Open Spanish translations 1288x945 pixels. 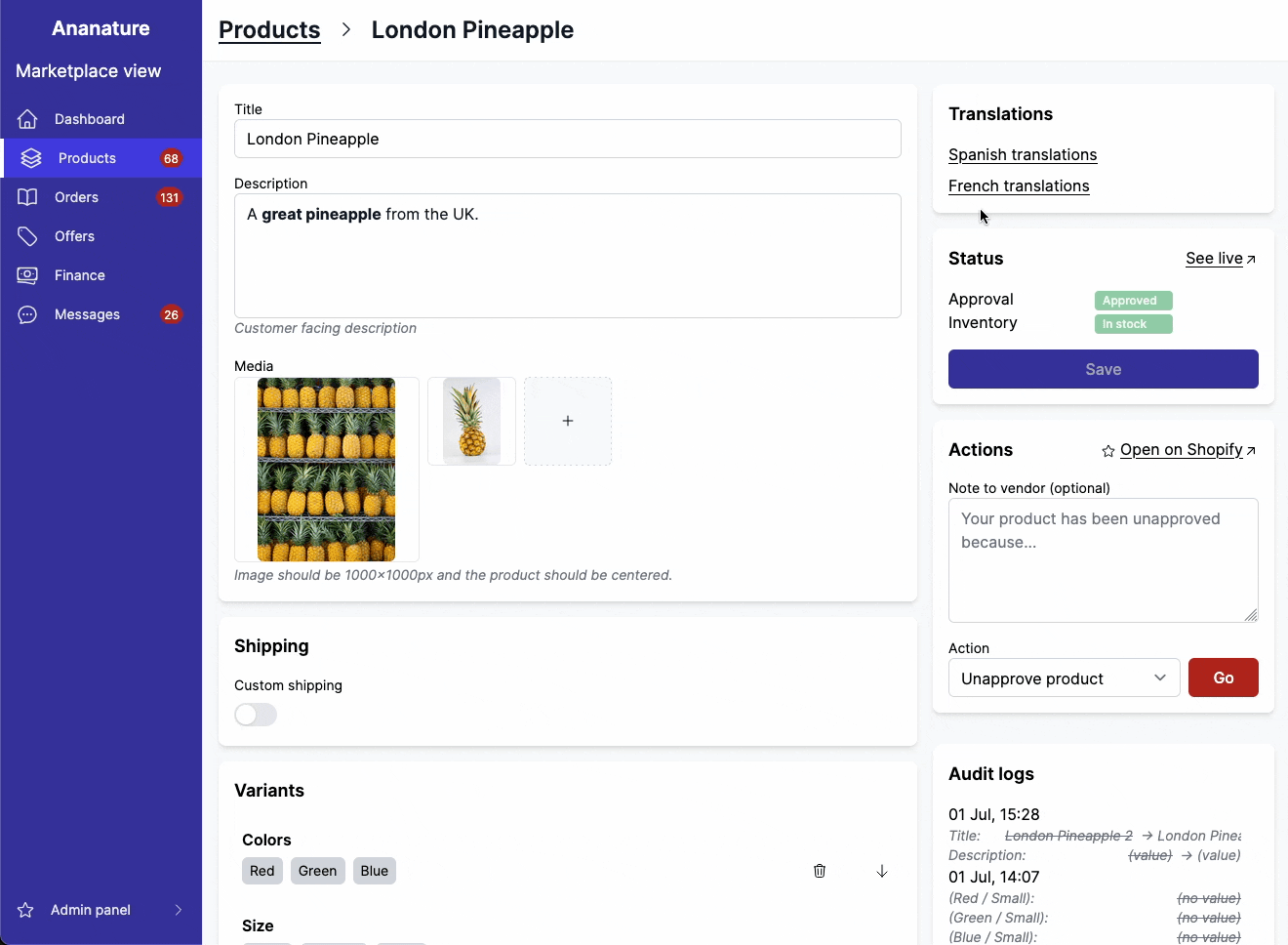point(1023,154)
